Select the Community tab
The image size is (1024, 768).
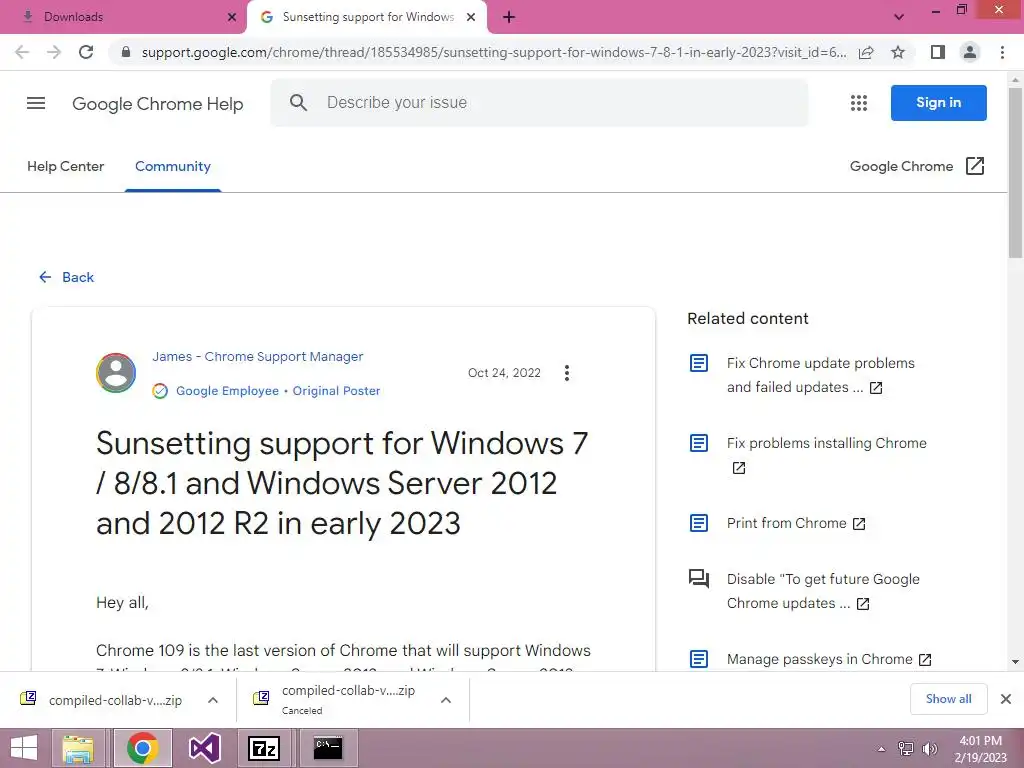click(173, 167)
